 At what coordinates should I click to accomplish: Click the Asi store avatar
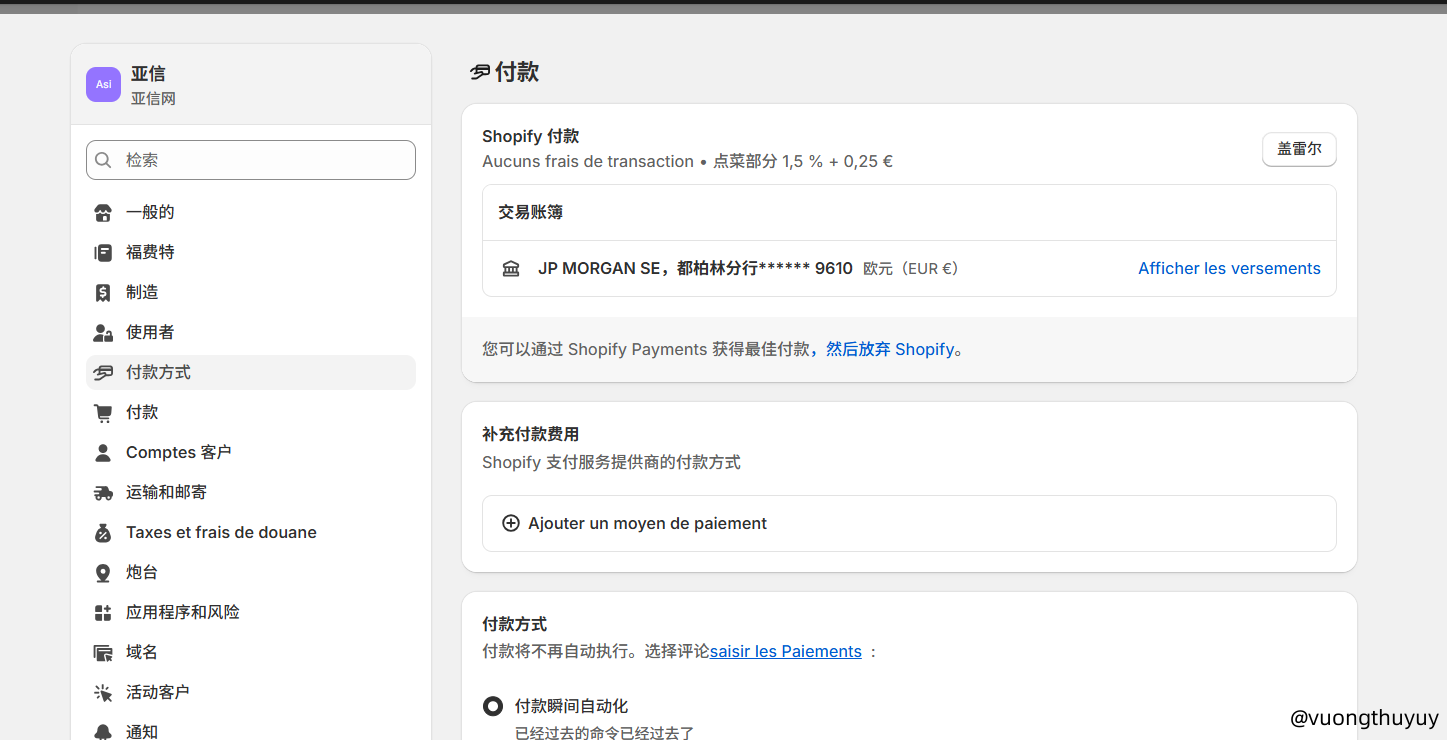[103, 85]
